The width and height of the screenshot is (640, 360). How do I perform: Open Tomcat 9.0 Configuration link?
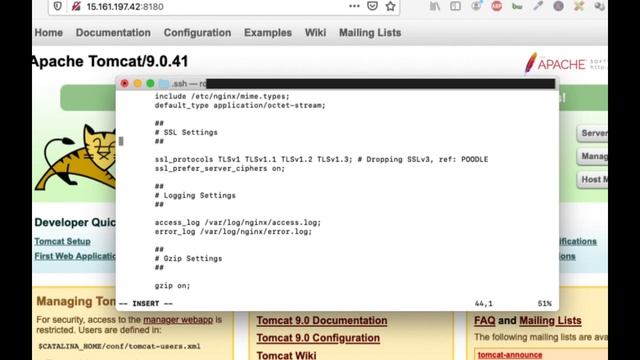pos(318,338)
